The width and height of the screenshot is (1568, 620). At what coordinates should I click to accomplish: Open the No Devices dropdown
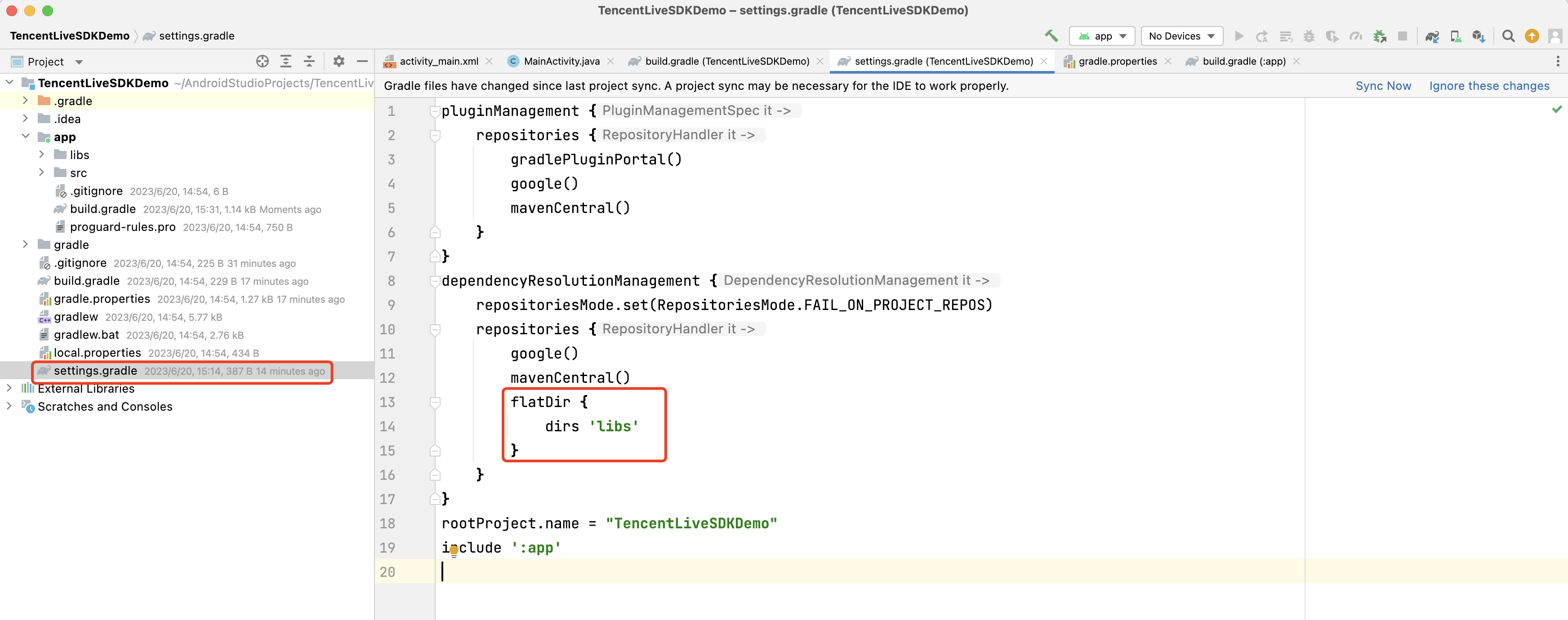click(1181, 36)
